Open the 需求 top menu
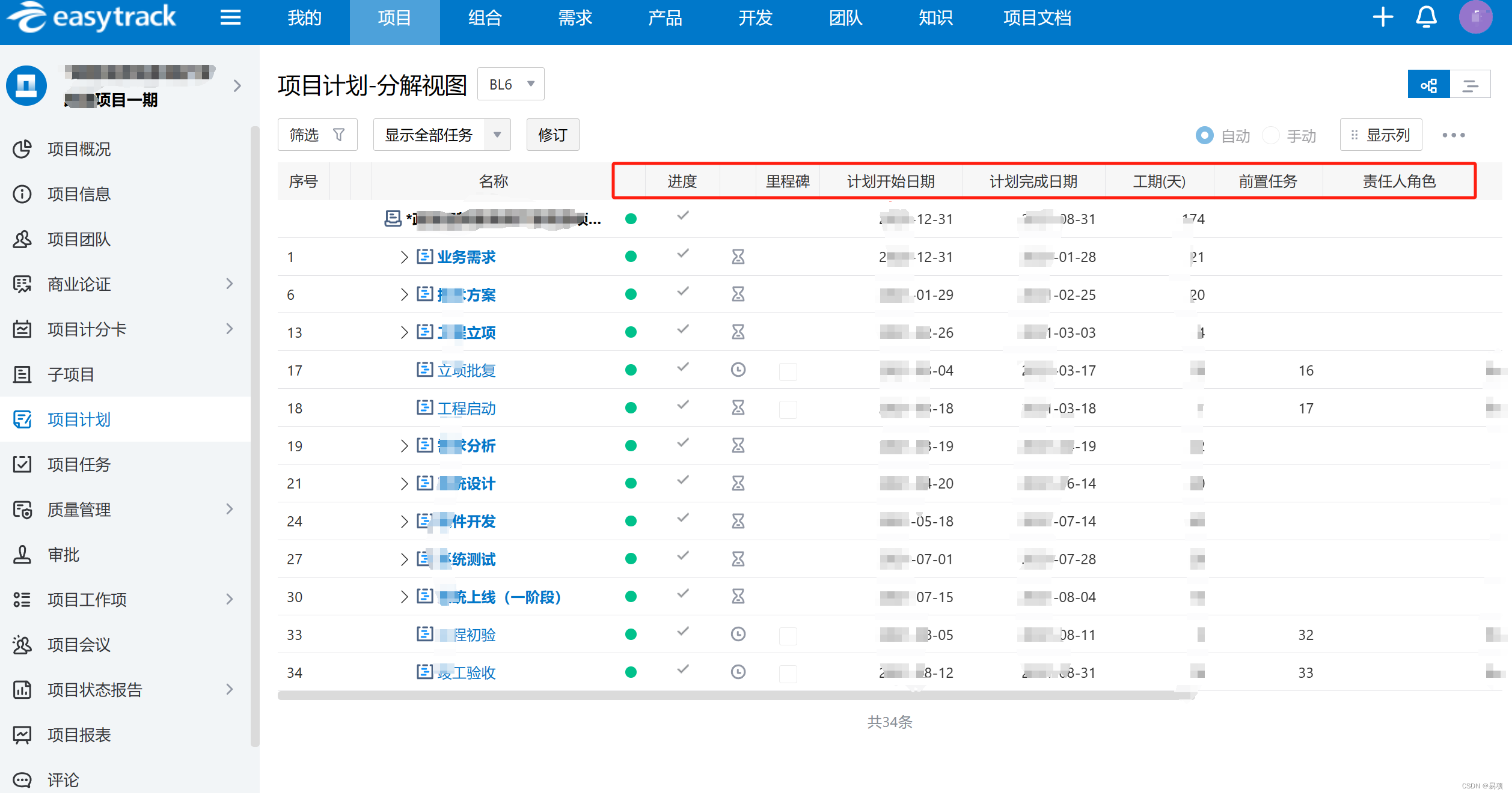Image resolution: width=1512 pixels, height=795 pixels. pyautogui.click(x=575, y=18)
